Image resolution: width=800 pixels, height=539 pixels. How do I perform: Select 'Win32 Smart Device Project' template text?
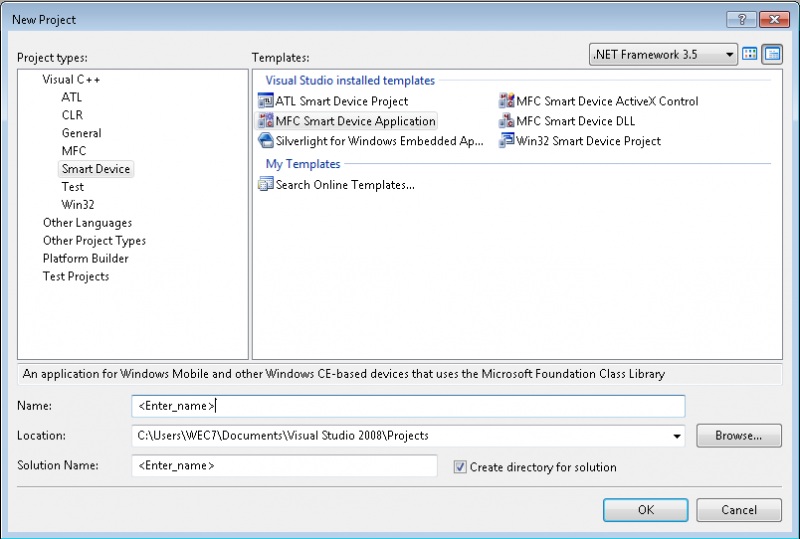(588, 141)
